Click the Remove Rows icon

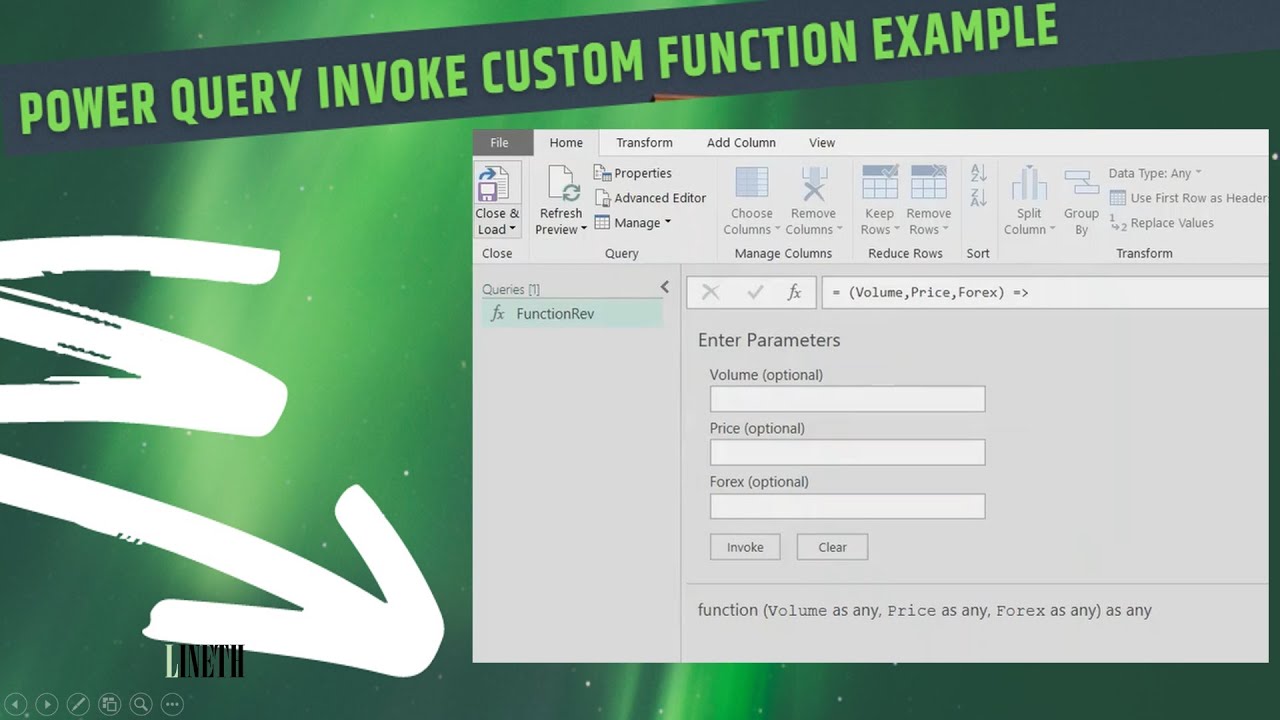pos(928,183)
